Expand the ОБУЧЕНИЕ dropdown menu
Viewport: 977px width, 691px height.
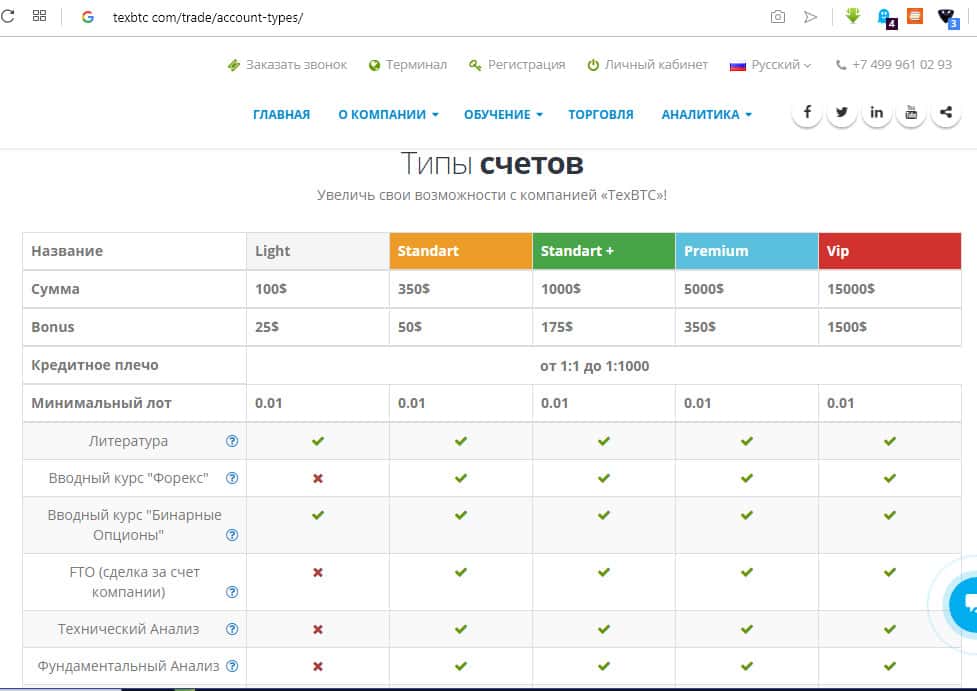click(x=503, y=115)
